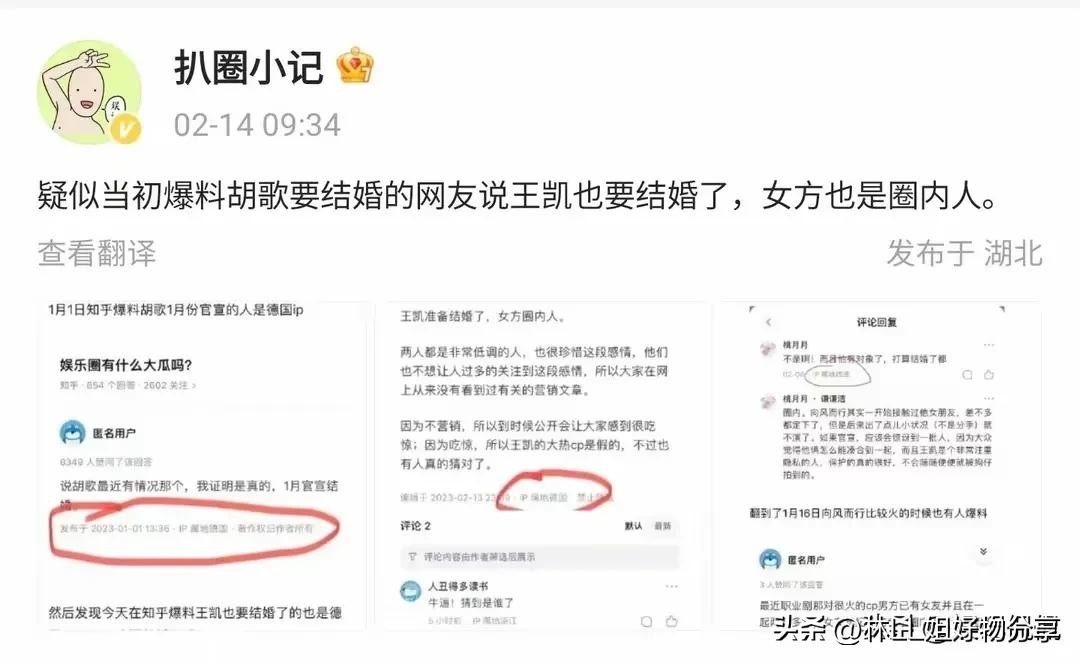Switch comment sorting to 最新
1080x662 pixels.
tap(663, 526)
